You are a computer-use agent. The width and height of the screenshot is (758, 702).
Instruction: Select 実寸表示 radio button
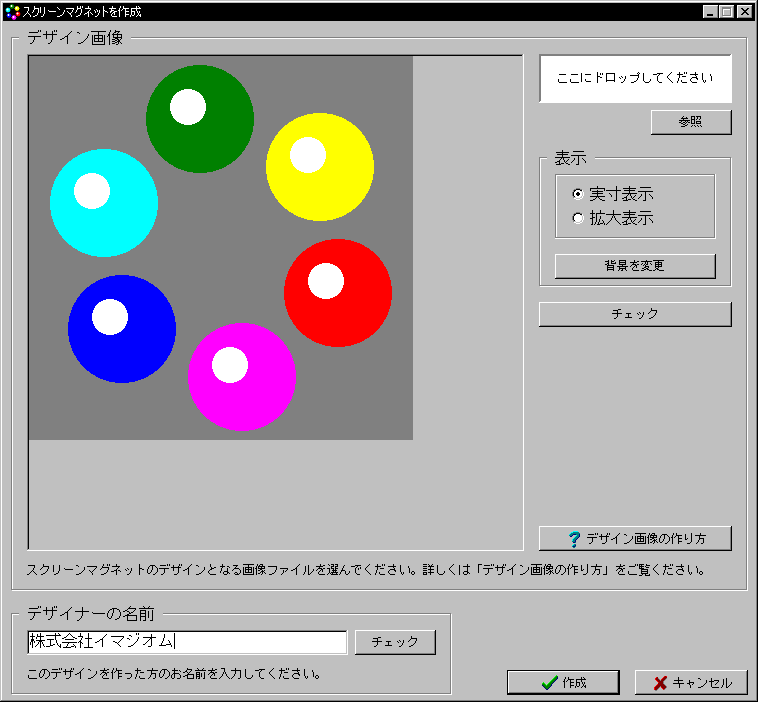(x=577, y=194)
